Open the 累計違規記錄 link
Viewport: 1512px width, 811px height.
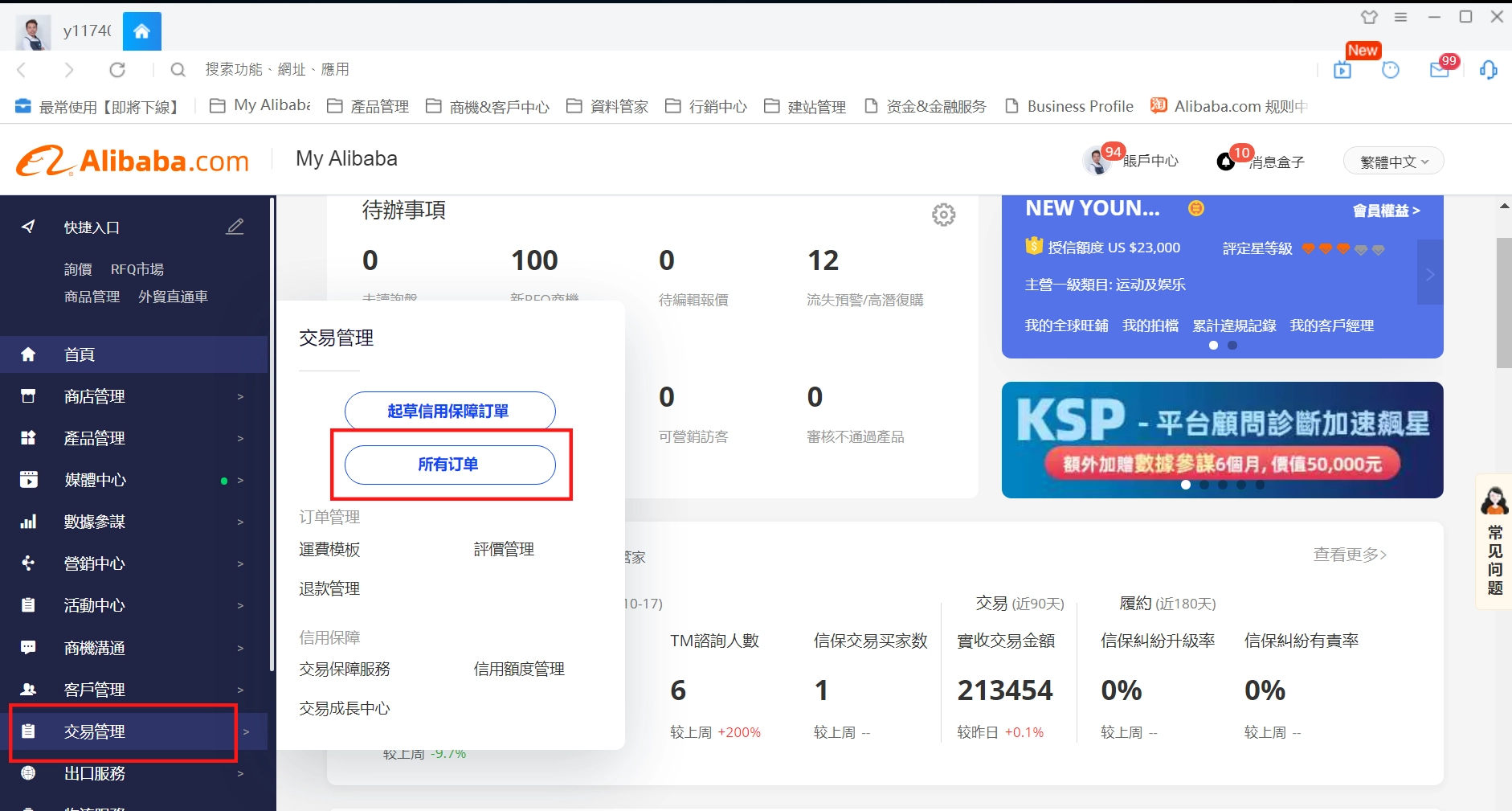click(x=1235, y=326)
